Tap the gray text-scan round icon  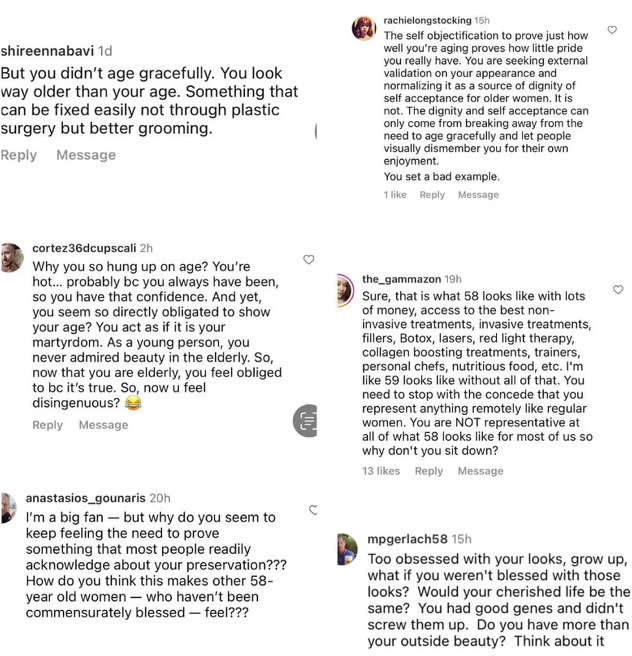[x=305, y=420]
